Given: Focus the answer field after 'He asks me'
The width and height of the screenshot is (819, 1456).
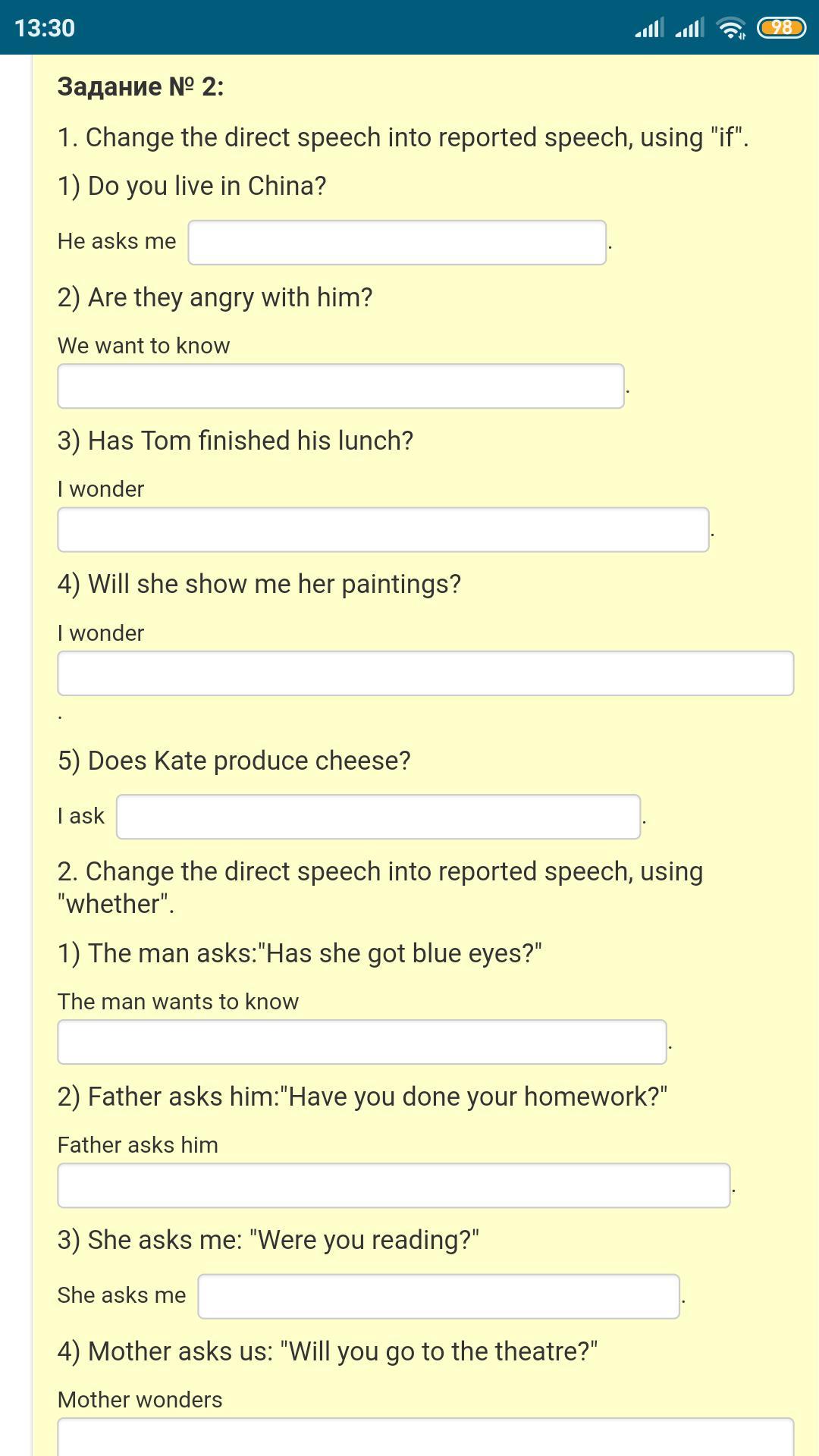Looking at the screenshot, I should click(x=397, y=243).
